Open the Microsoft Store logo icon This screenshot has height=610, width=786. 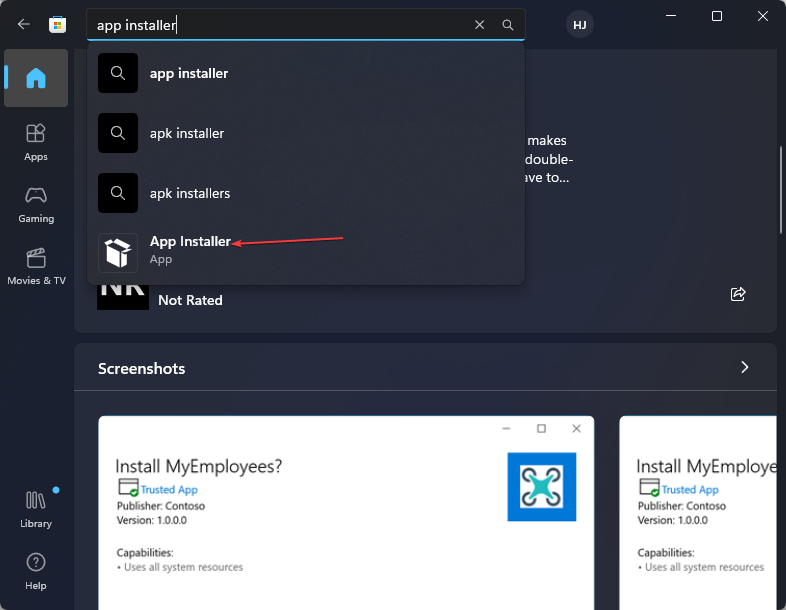[x=58, y=25]
